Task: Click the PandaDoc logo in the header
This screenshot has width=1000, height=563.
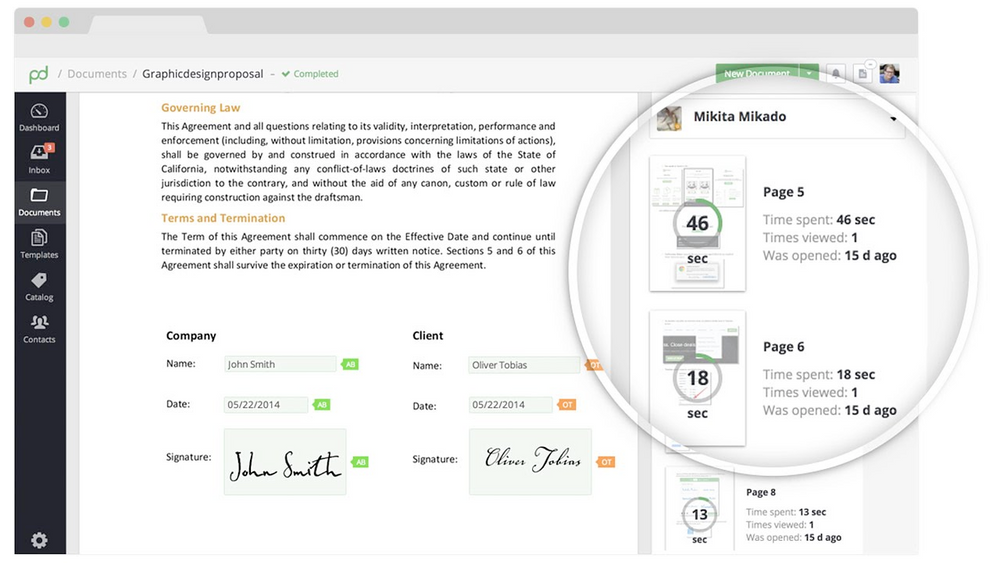Action: pyautogui.click(x=39, y=74)
